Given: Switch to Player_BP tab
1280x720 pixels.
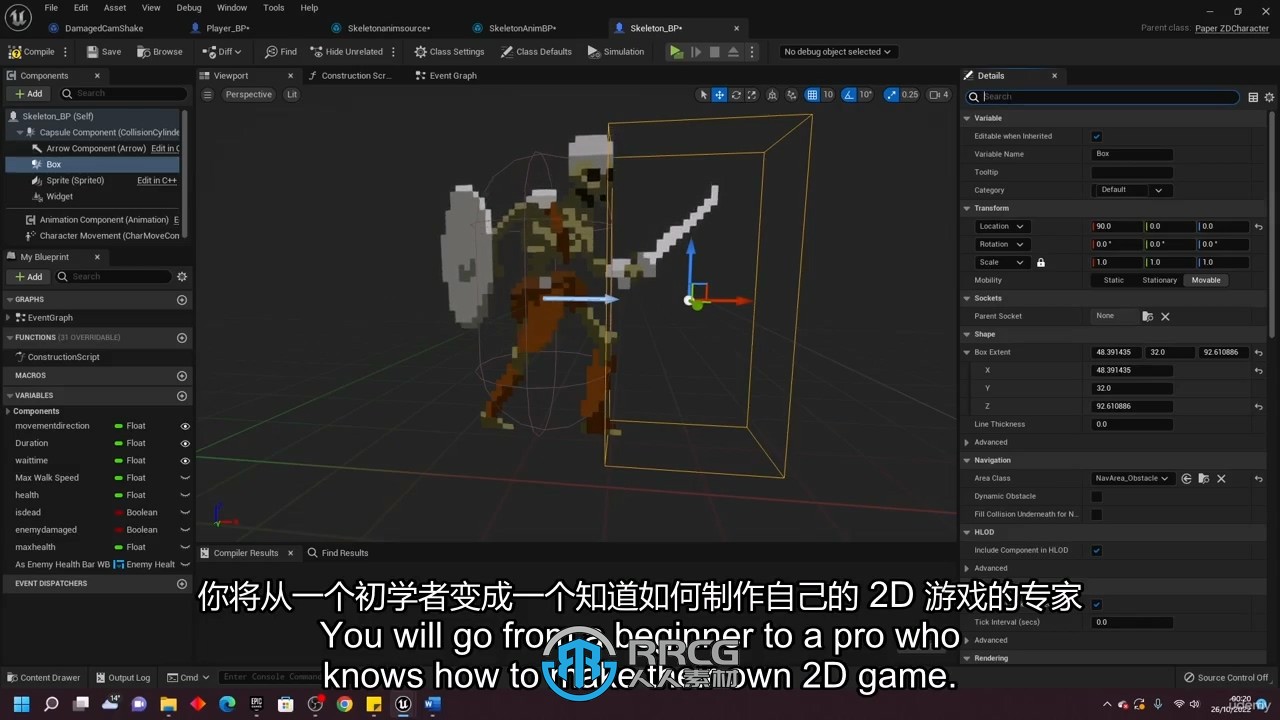Looking at the screenshot, I should pos(227,28).
